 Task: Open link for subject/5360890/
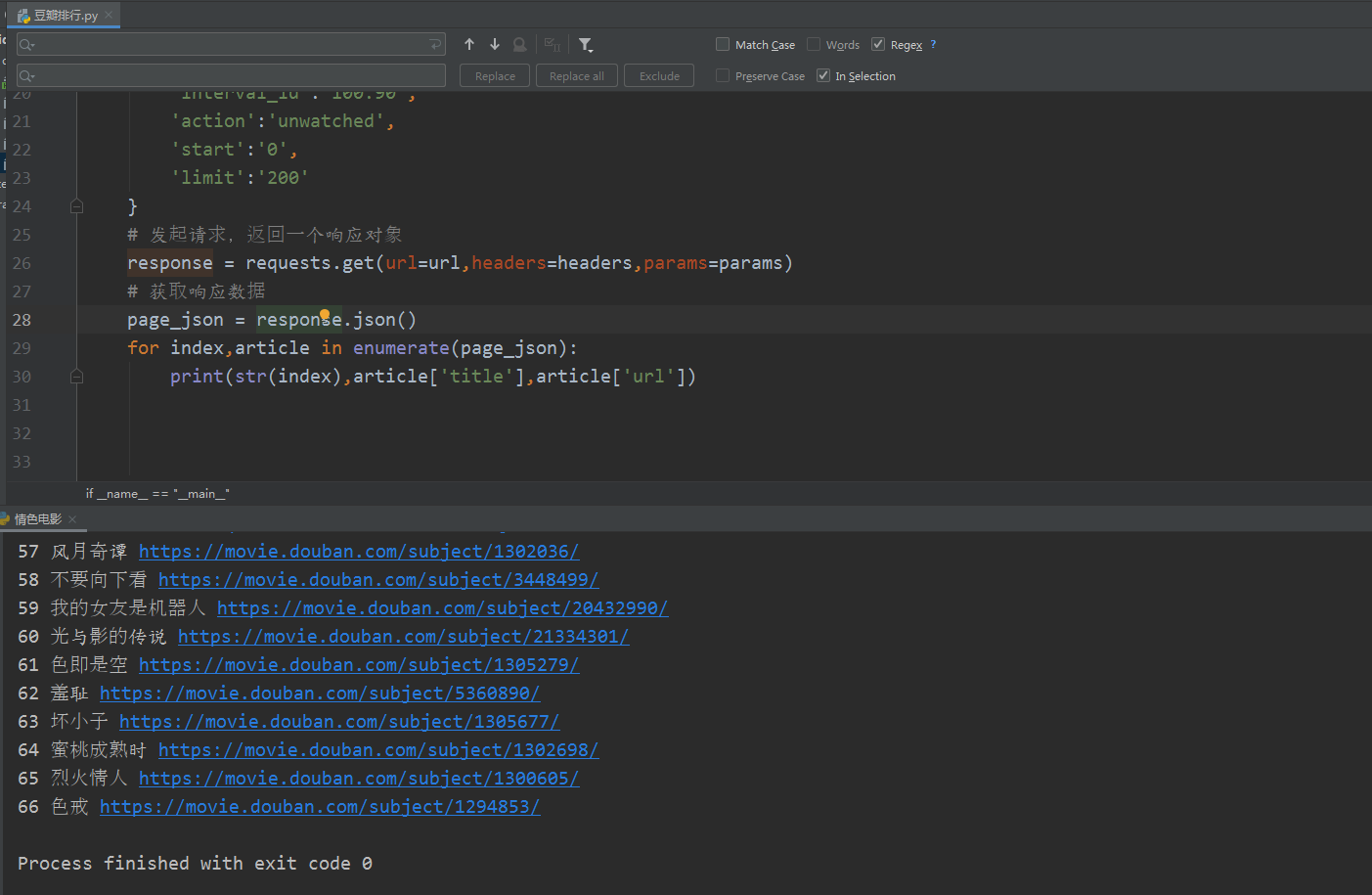tap(320, 694)
